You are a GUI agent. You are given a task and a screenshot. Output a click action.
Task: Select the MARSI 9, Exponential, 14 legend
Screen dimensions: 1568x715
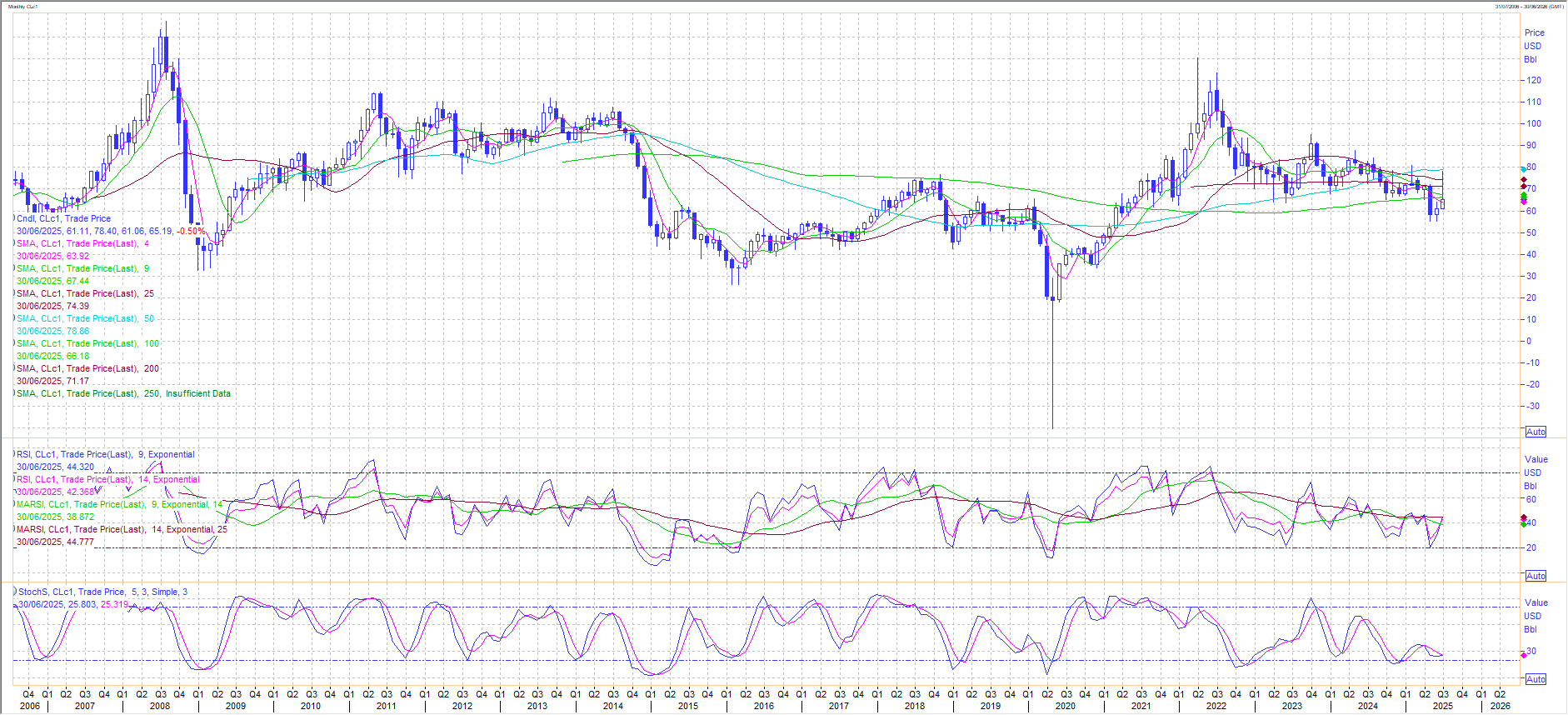tap(119, 504)
